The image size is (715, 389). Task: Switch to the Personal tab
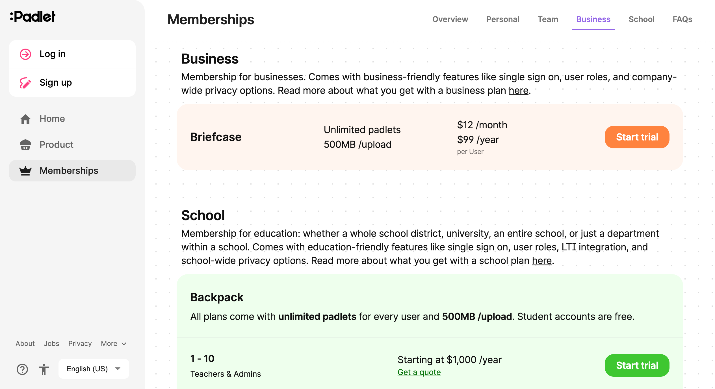click(x=503, y=19)
